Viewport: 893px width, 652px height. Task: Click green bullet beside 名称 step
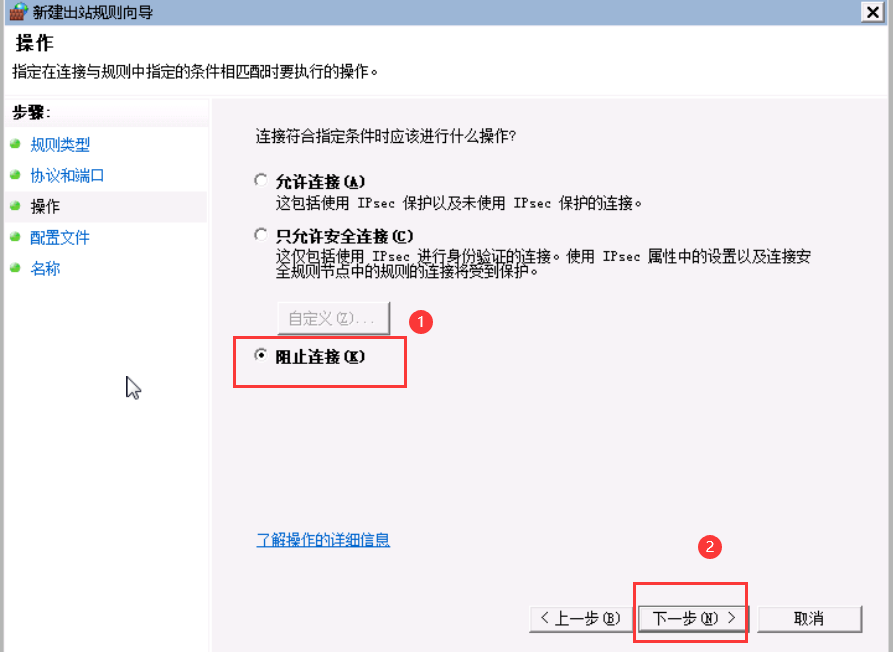pyautogui.click(x=15, y=268)
